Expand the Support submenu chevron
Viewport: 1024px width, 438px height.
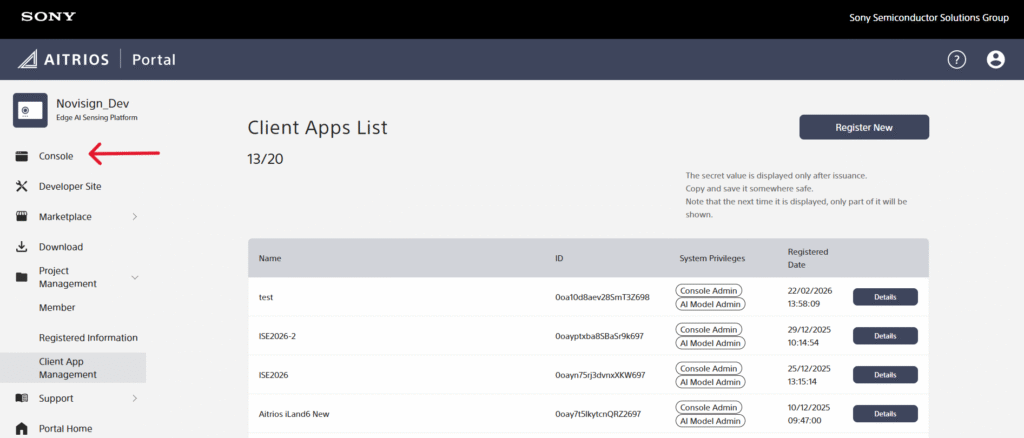(134, 398)
